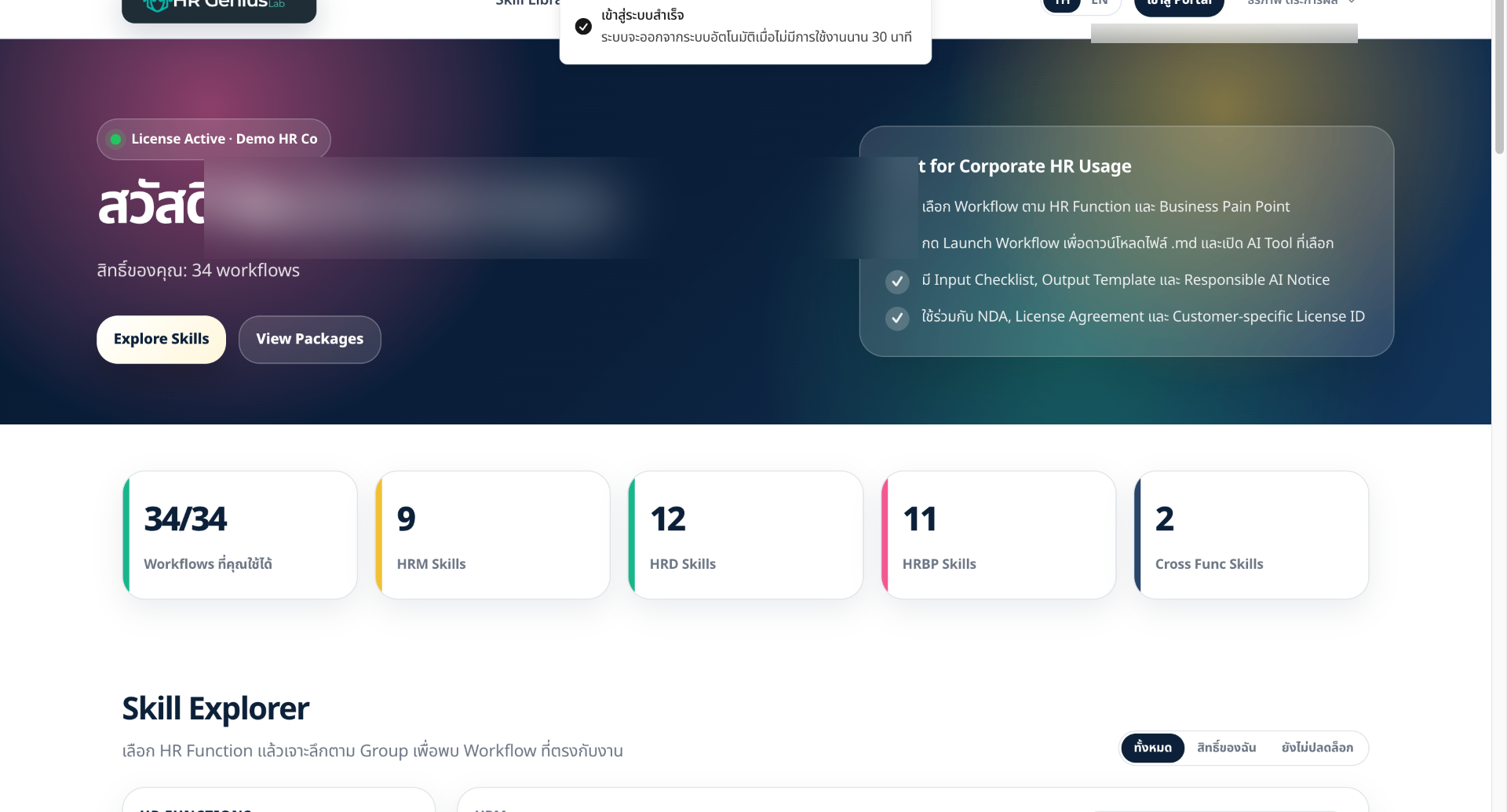Select the สิทธิ์ของฉัน filter tab

point(1226,748)
